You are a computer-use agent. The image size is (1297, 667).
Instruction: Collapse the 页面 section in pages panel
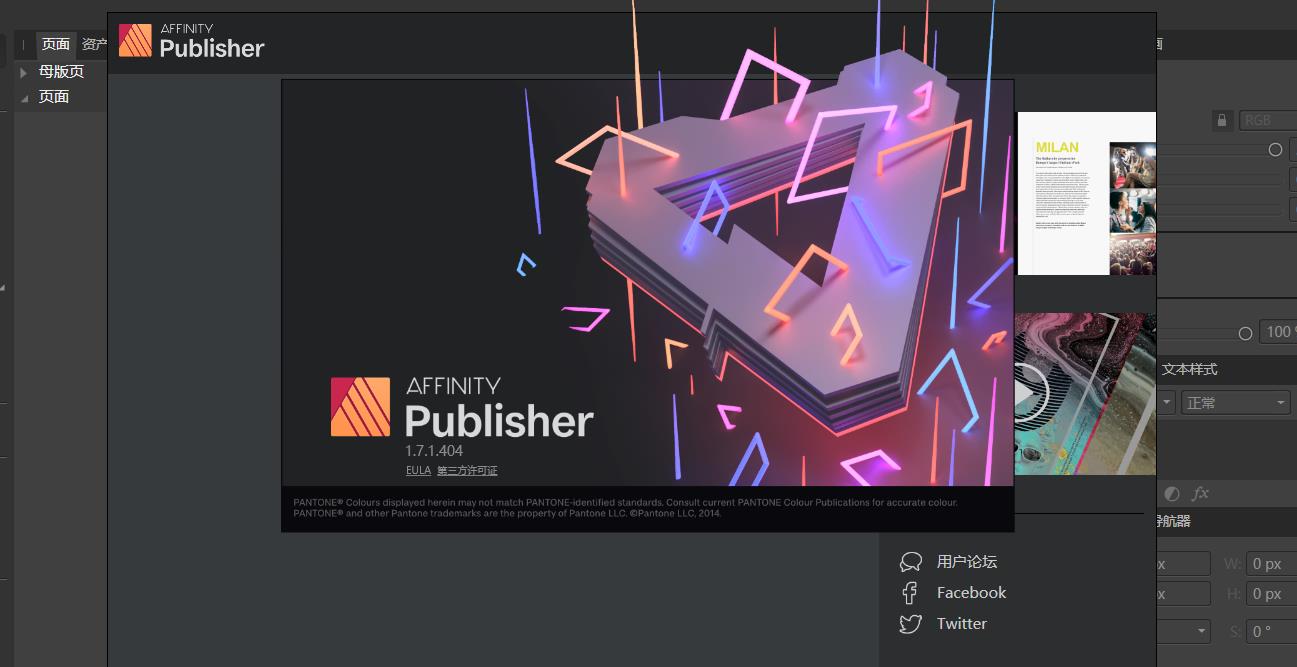pos(24,97)
